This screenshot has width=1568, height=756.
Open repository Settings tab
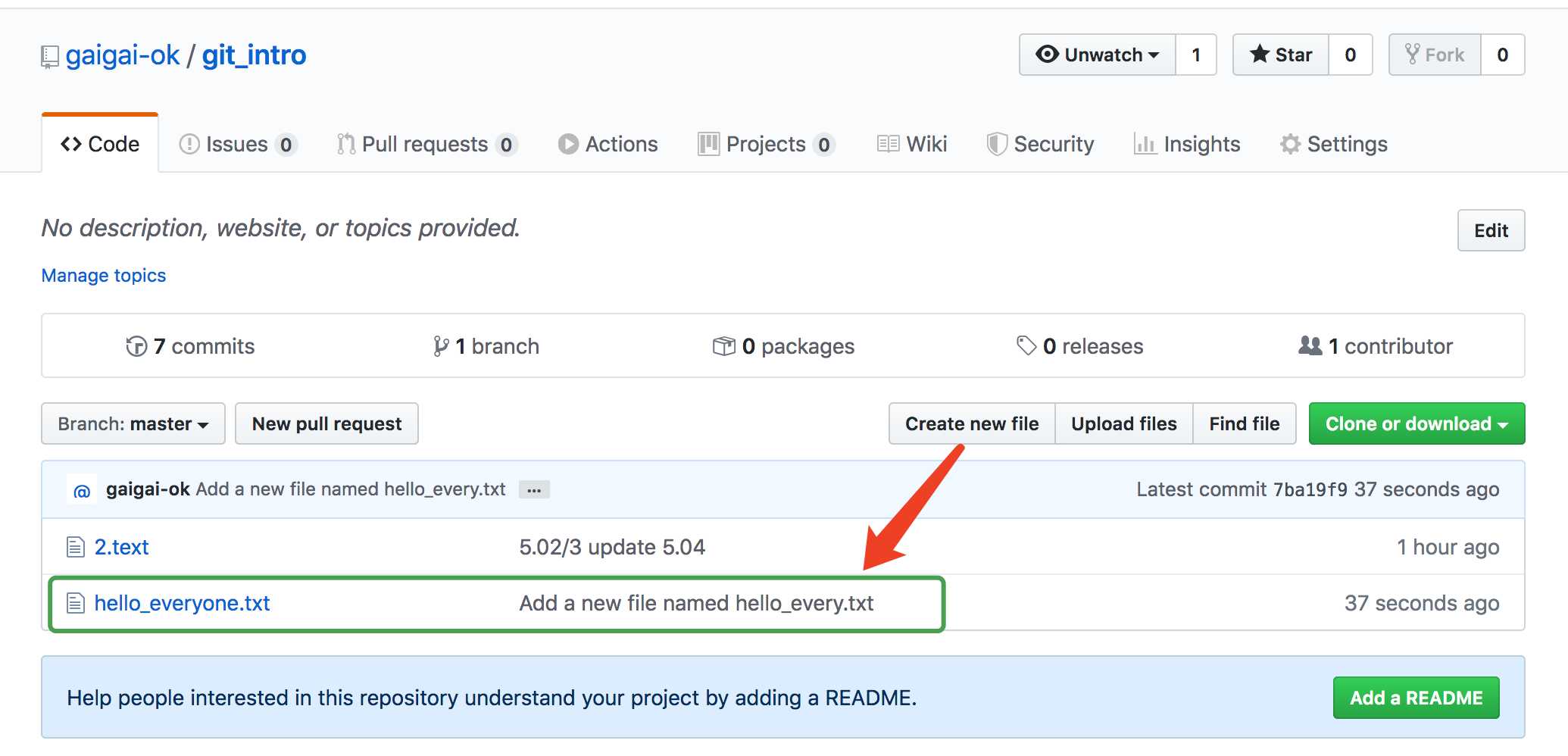1334,144
